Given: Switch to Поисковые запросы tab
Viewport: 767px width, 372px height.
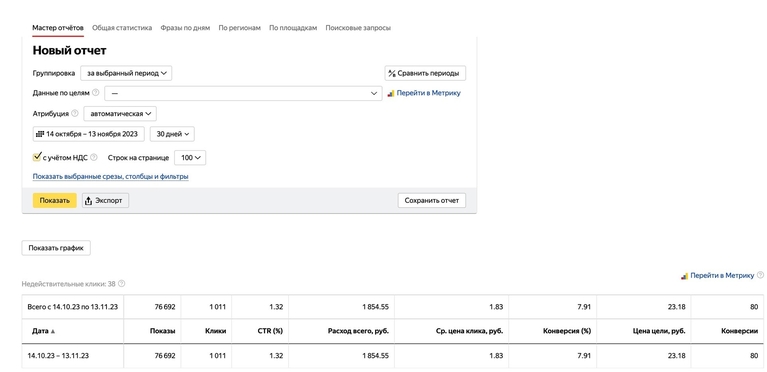Looking at the screenshot, I should click(x=358, y=28).
